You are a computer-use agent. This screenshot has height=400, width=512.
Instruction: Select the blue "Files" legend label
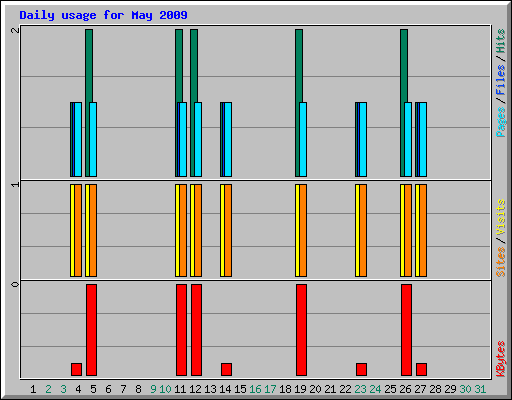click(x=501, y=79)
